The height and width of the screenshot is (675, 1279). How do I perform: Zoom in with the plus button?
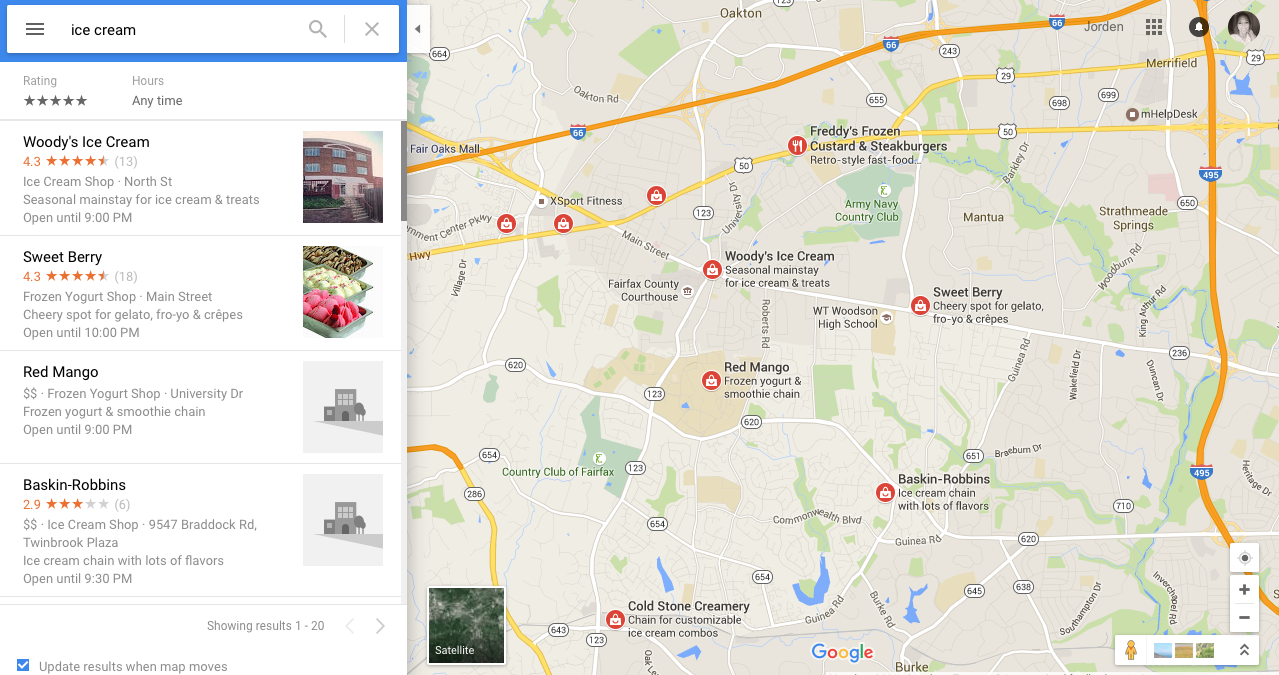pos(1244,590)
